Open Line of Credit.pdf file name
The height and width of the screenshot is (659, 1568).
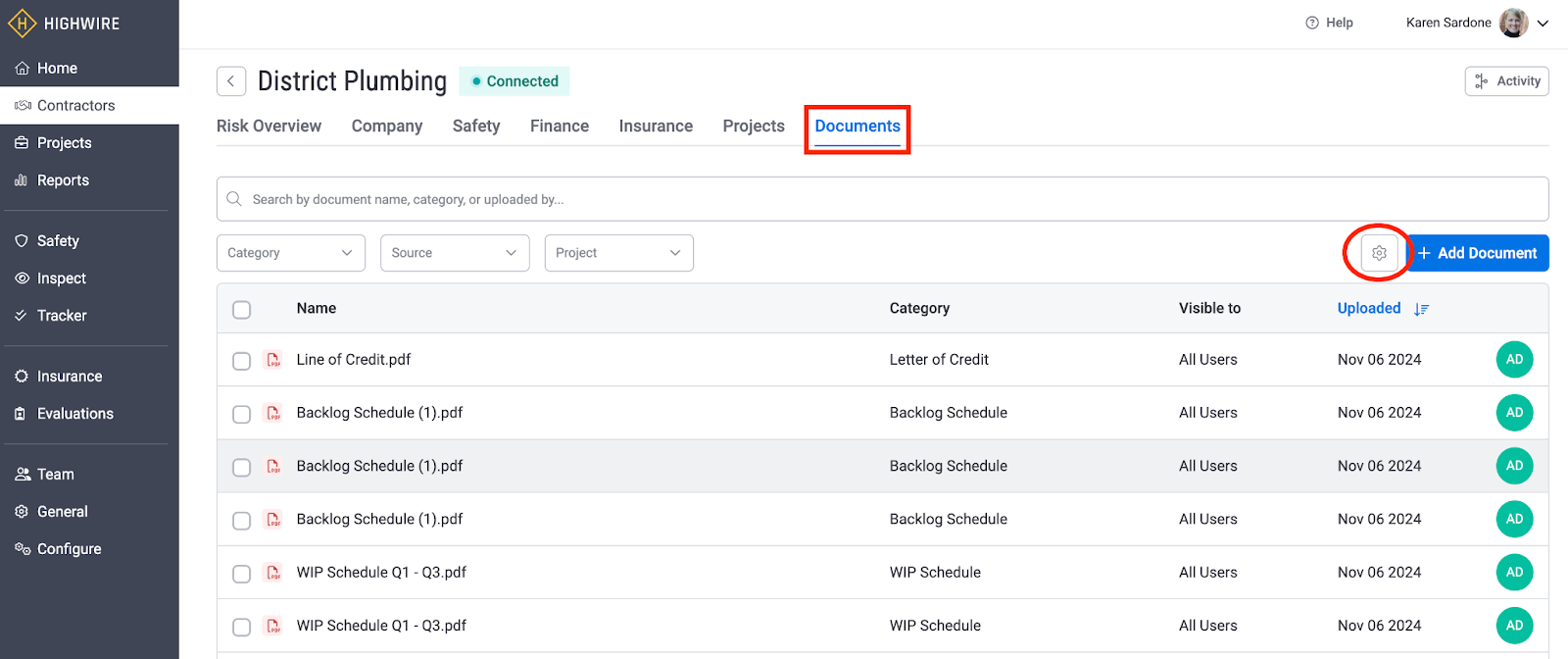tap(354, 360)
